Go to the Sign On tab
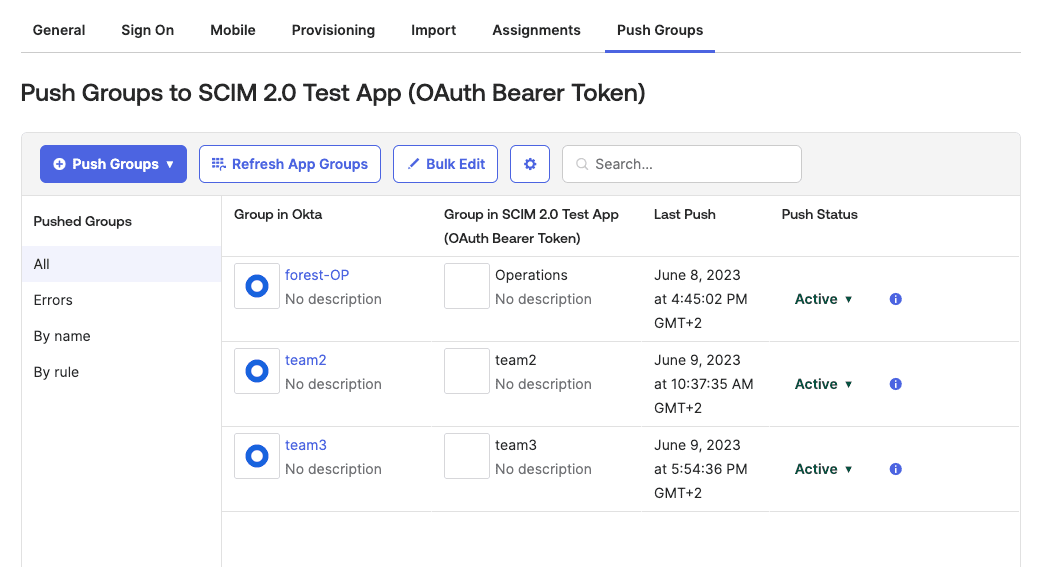The width and height of the screenshot is (1061, 567). tap(148, 30)
